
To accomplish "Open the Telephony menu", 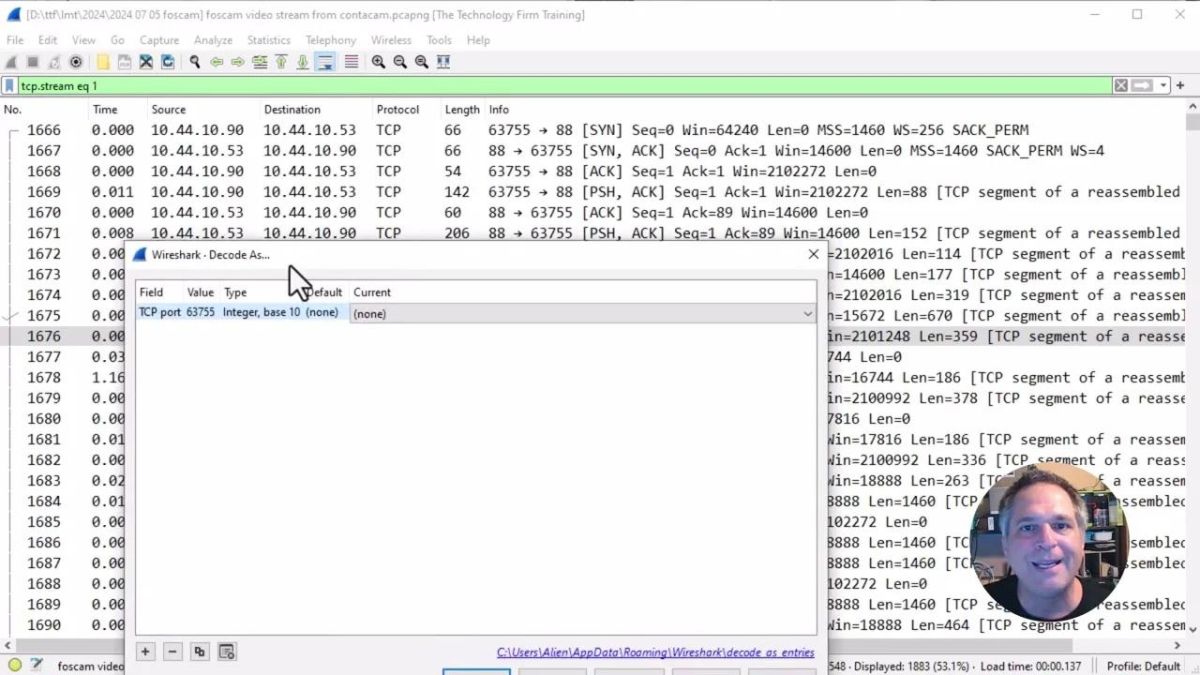I will 331,40.
